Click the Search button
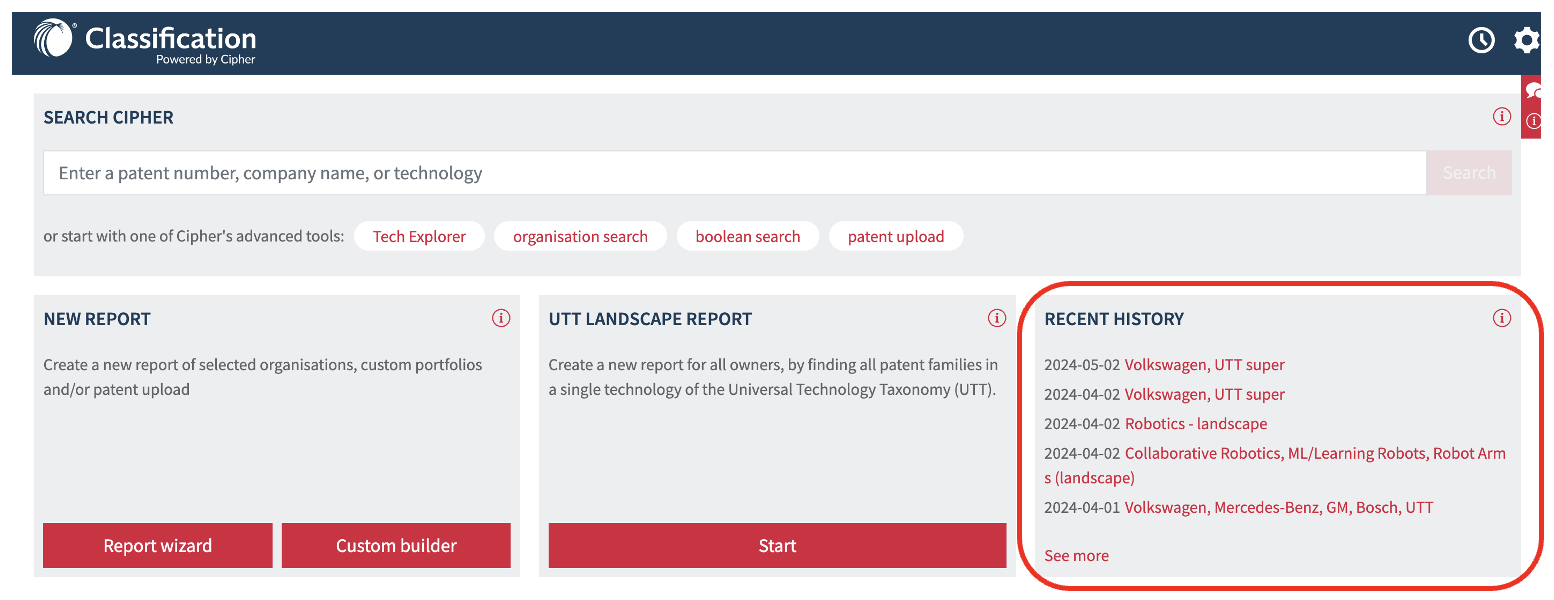 1469,173
